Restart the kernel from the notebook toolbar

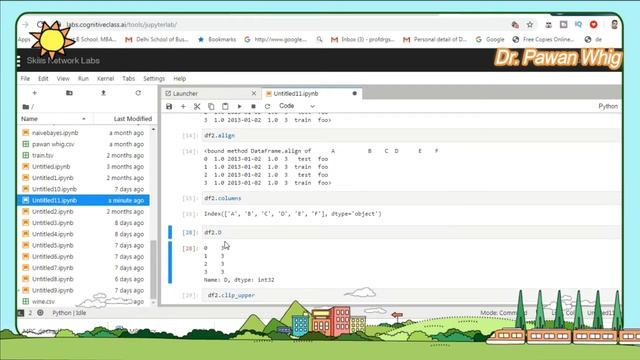tap(267, 107)
